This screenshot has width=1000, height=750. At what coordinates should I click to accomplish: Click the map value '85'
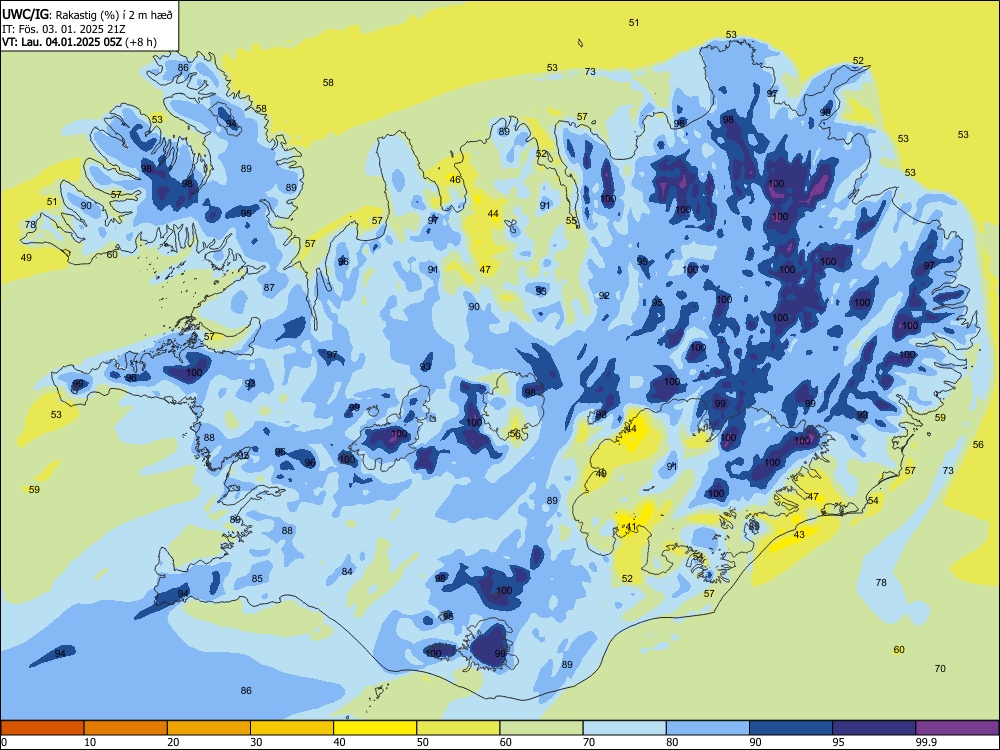coord(257,579)
